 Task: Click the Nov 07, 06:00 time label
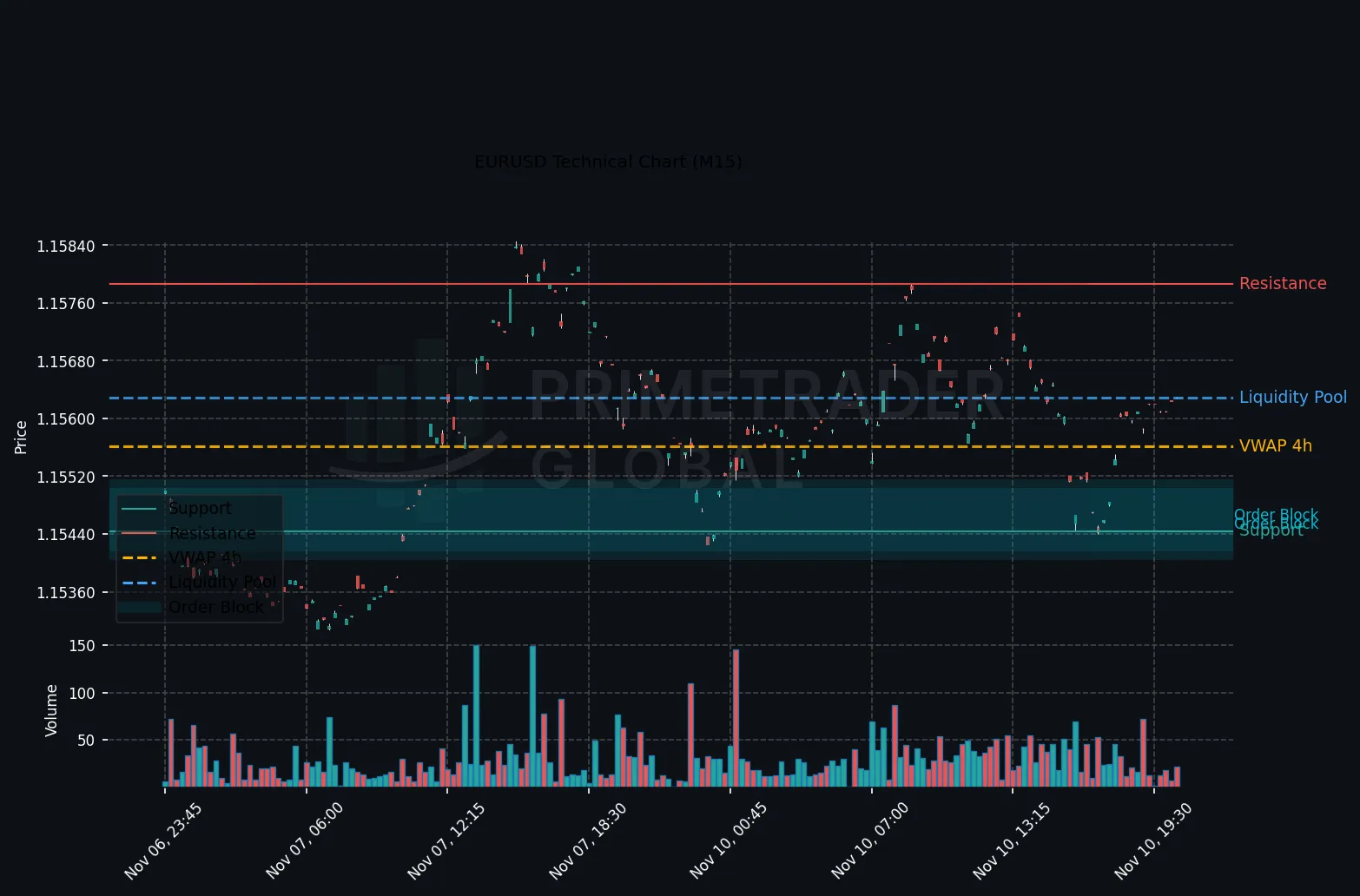point(305,841)
